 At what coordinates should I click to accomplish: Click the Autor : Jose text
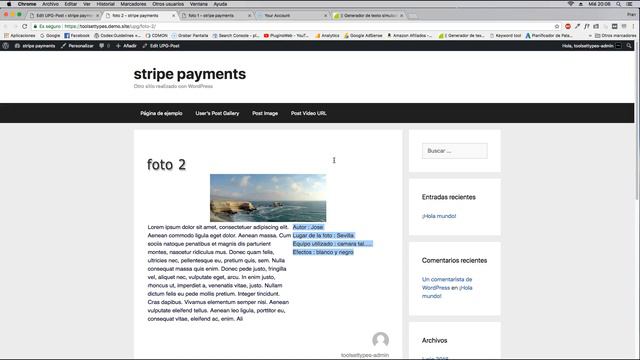pos(308,227)
